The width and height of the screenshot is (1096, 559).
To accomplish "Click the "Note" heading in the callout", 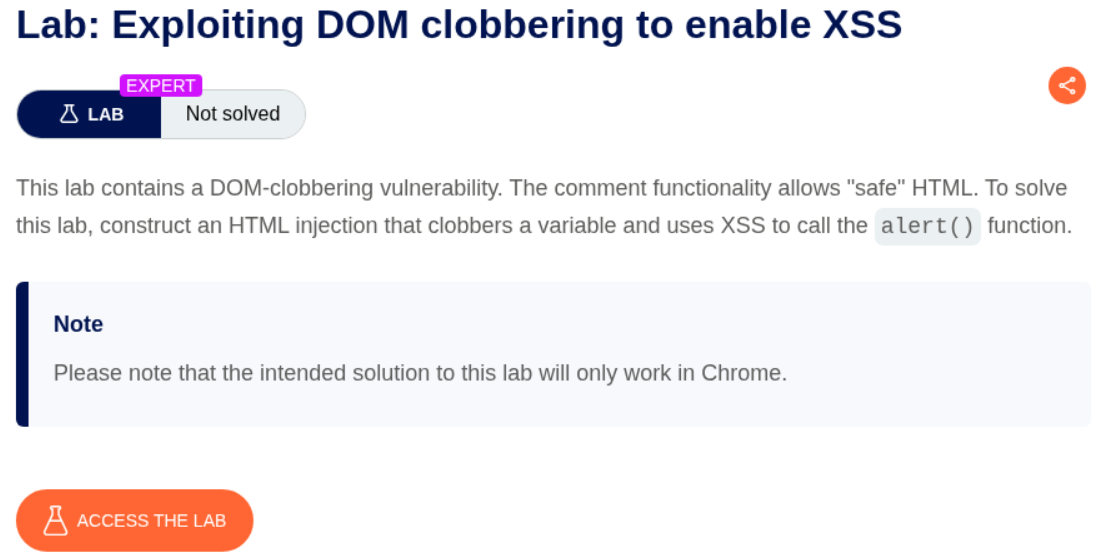I will (78, 324).
